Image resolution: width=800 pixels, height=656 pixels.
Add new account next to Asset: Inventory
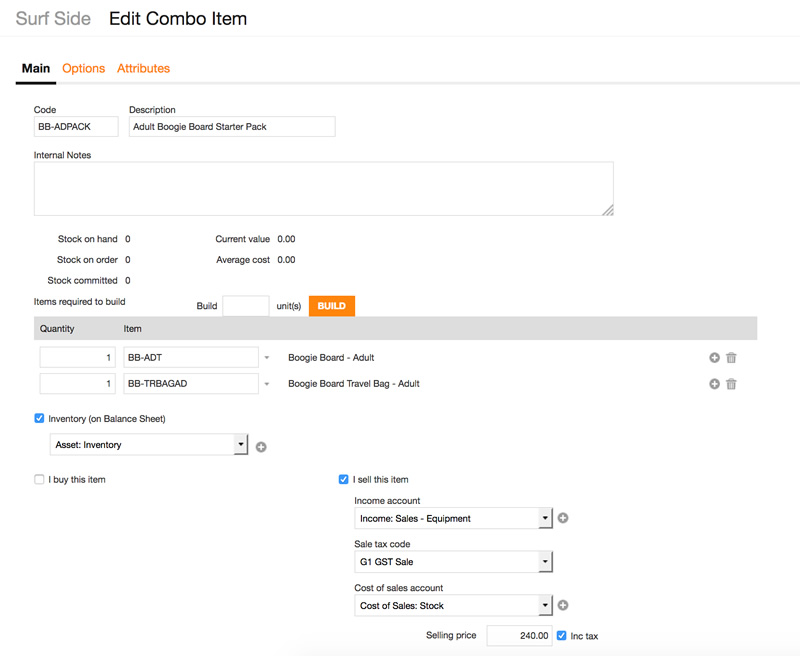click(261, 447)
